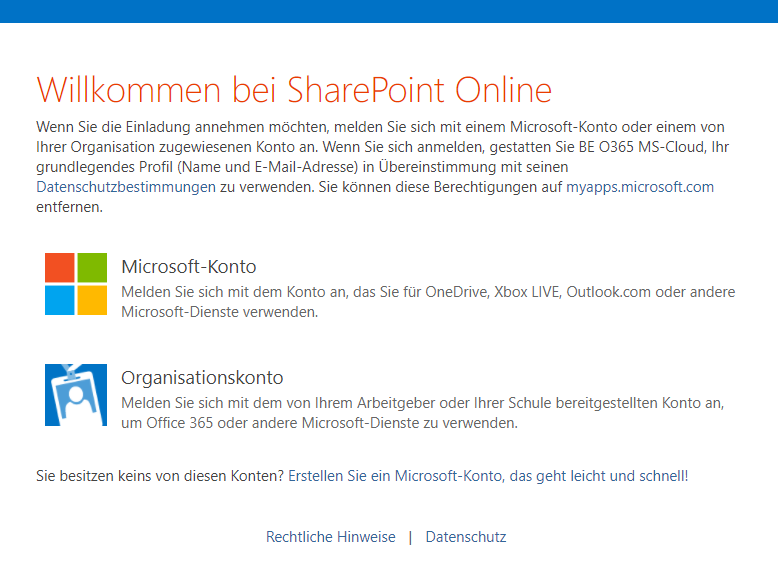Open the Datenschutzbestimmungen link
Screen dimensions: 778x571
(125, 187)
